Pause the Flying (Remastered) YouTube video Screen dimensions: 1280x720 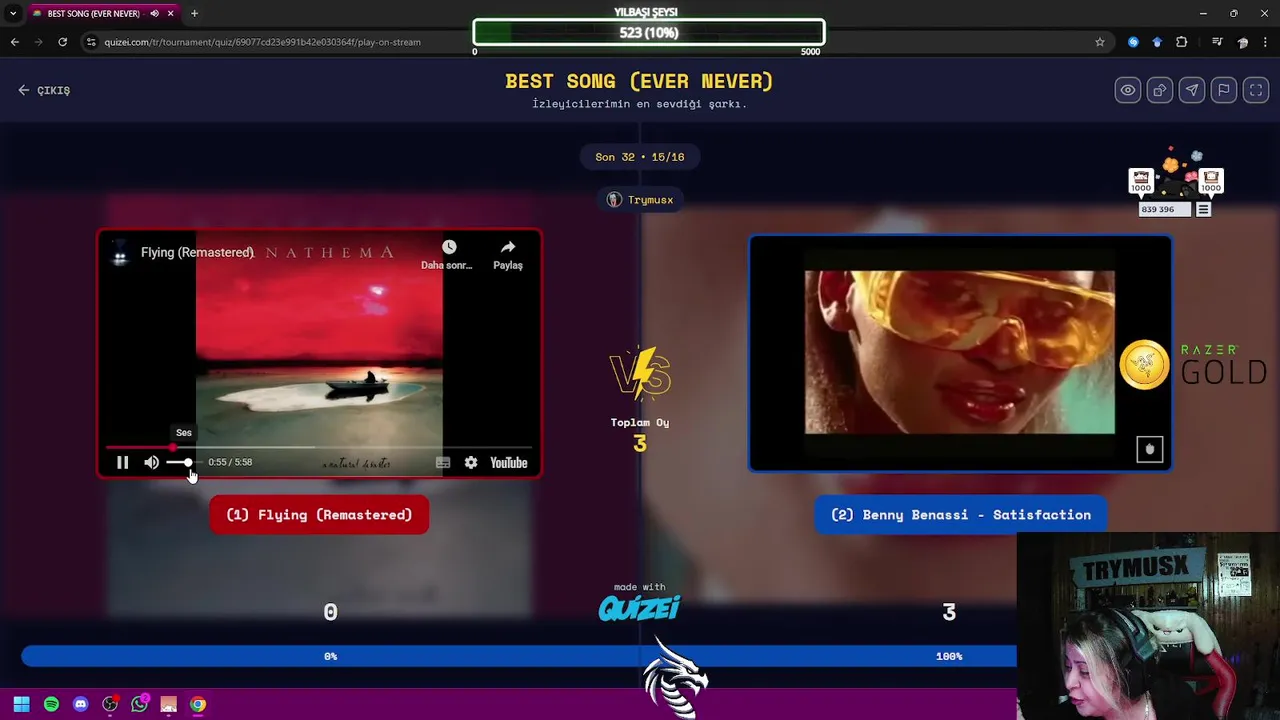[x=122, y=462]
